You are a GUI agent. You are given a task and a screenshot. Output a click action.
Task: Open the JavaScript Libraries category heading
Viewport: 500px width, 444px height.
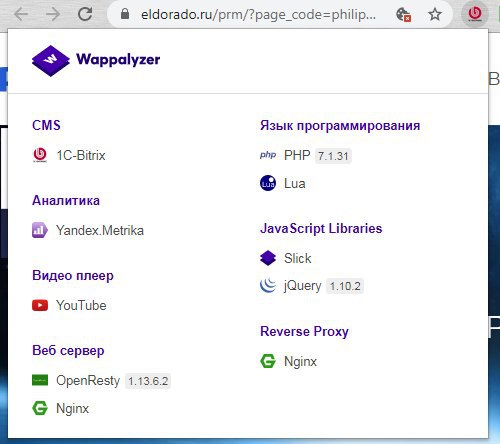321,229
